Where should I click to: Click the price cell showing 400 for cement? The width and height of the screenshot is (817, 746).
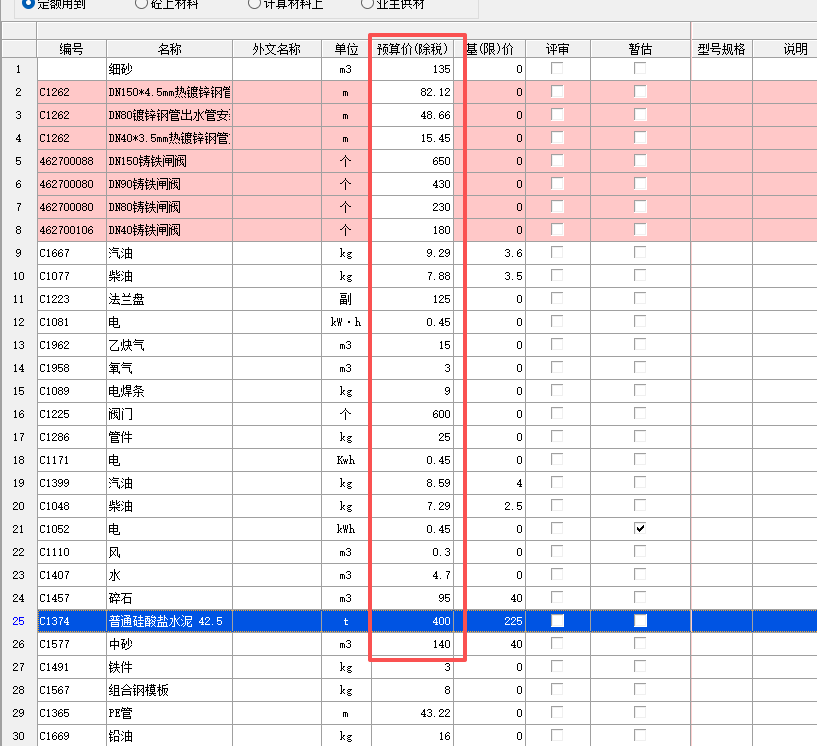point(412,621)
